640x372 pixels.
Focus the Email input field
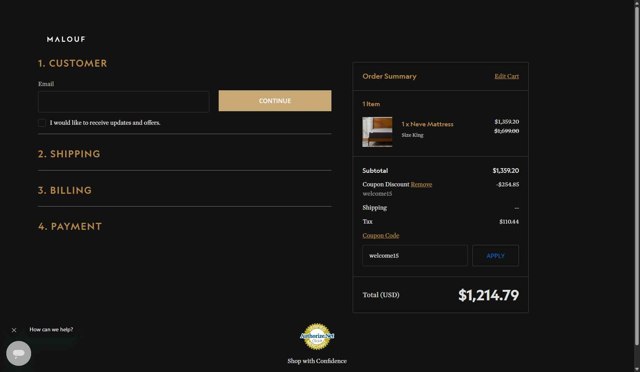coord(123,101)
